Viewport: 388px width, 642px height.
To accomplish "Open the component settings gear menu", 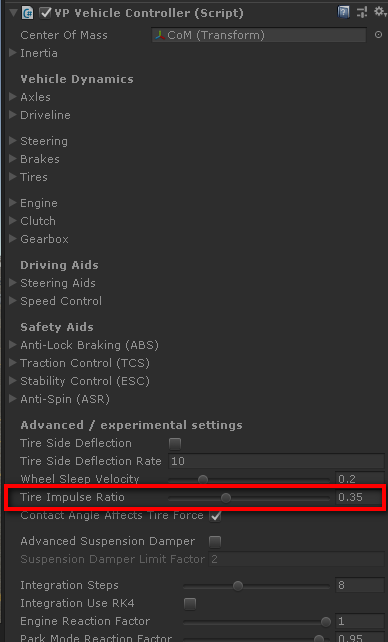I will (381, 12).
